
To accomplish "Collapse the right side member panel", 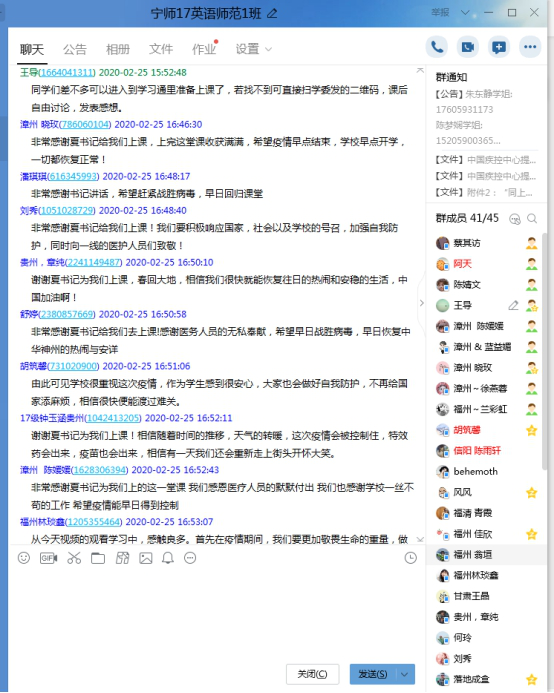I will coord(421,303).
